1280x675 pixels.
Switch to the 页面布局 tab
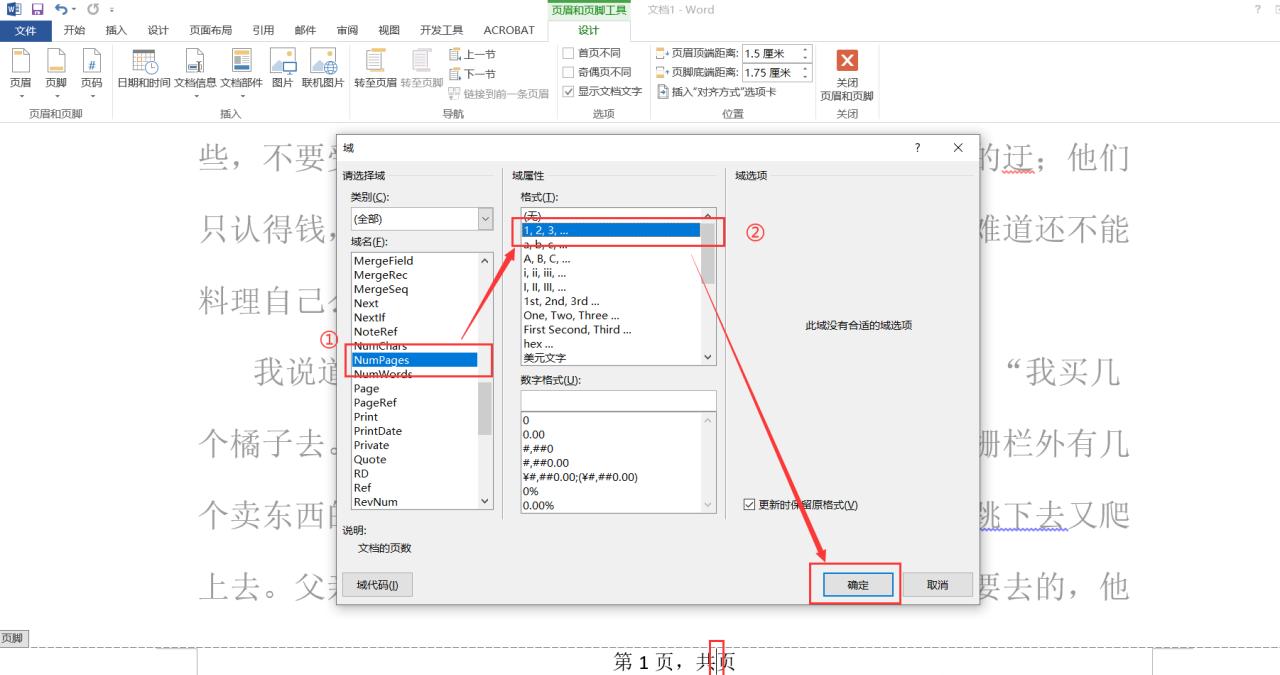click(211, 31)
